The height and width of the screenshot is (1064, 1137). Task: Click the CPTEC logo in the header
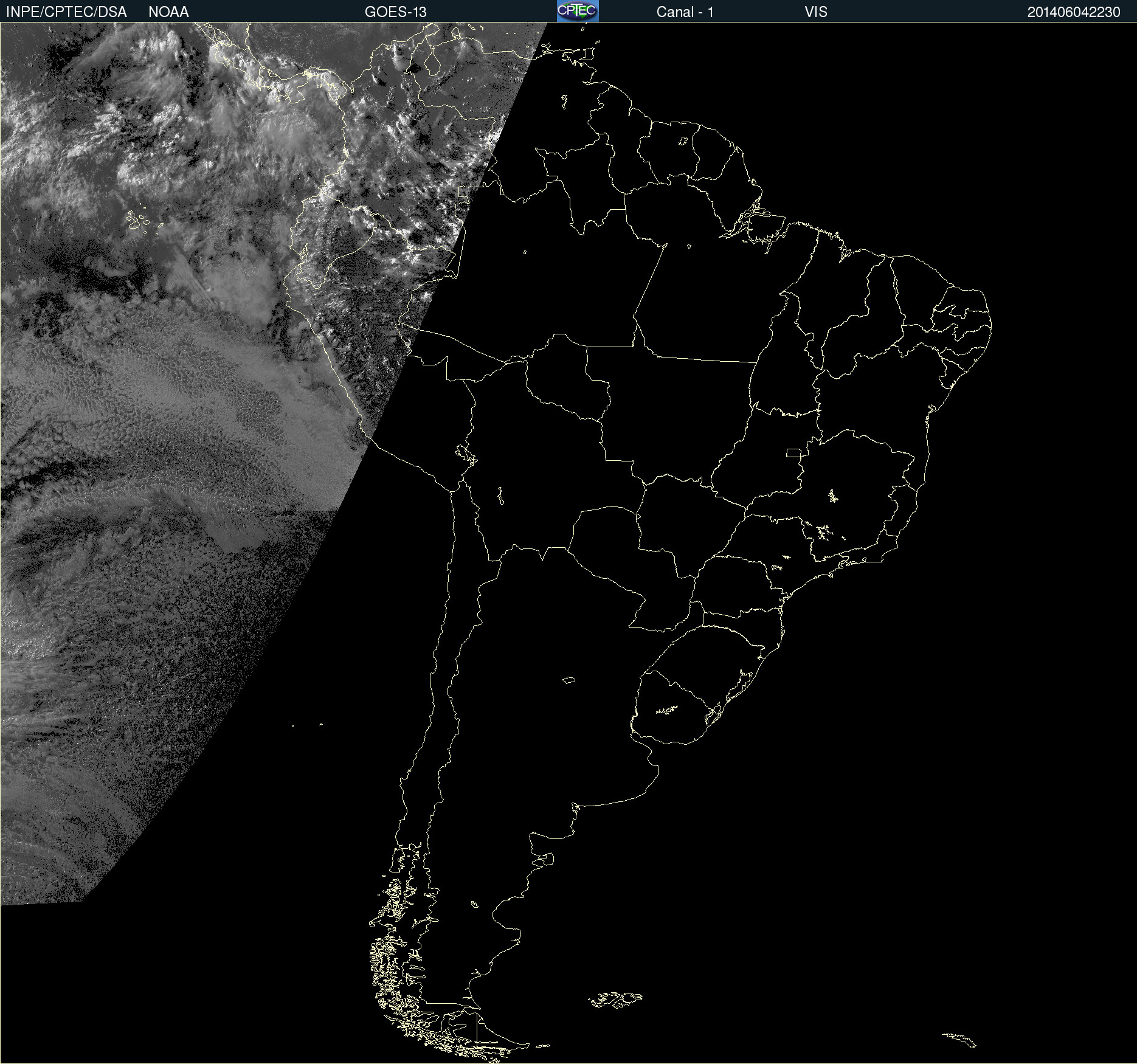pos(578,11)
